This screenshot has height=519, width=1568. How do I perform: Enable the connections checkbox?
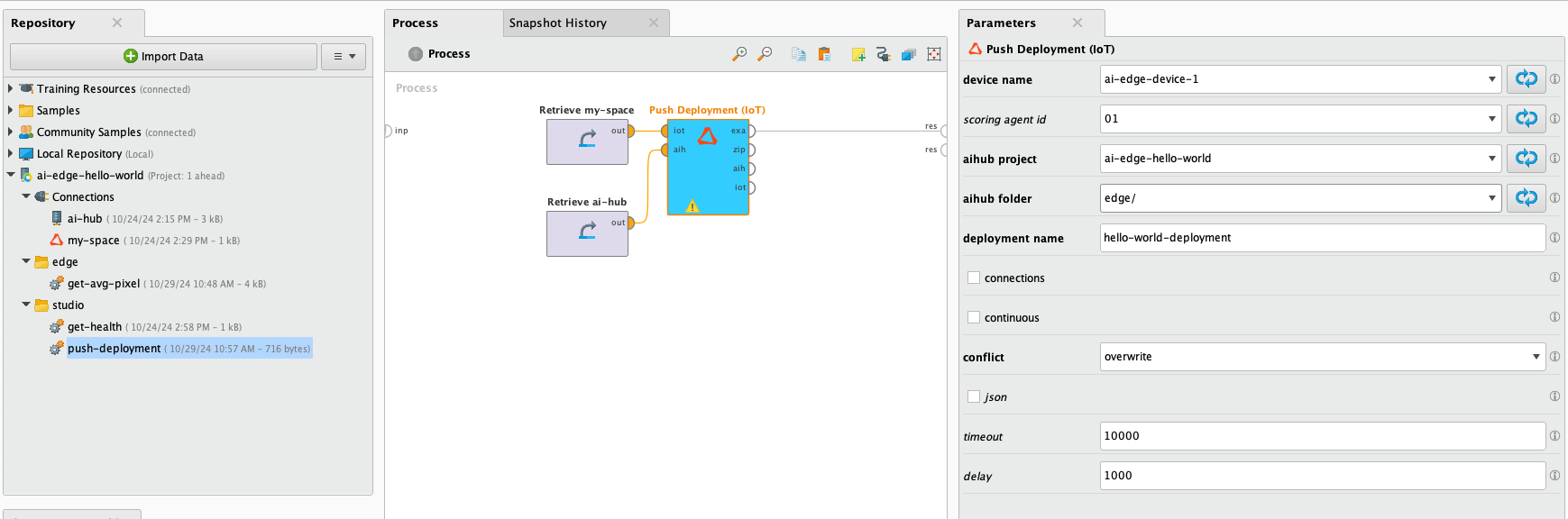974,278
